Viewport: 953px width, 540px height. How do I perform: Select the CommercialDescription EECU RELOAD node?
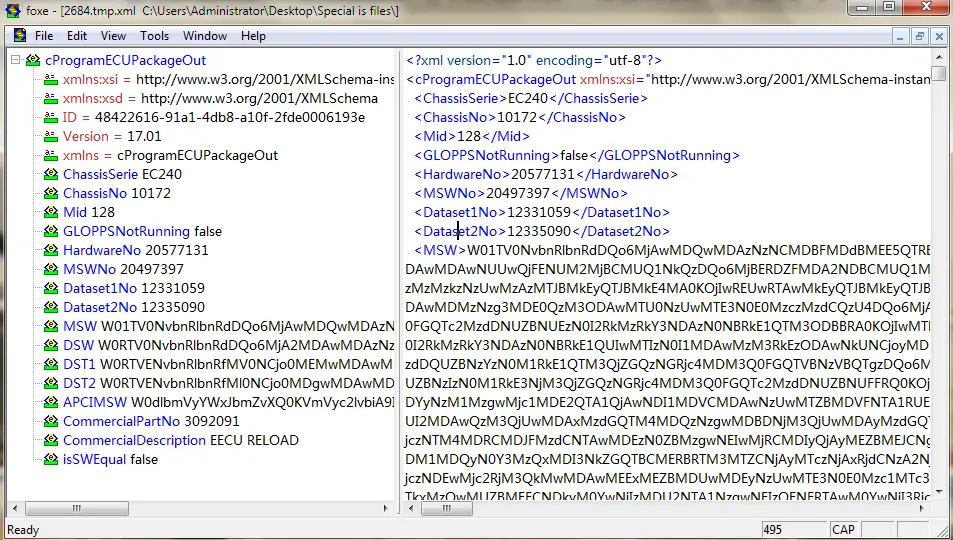[181, 440]
